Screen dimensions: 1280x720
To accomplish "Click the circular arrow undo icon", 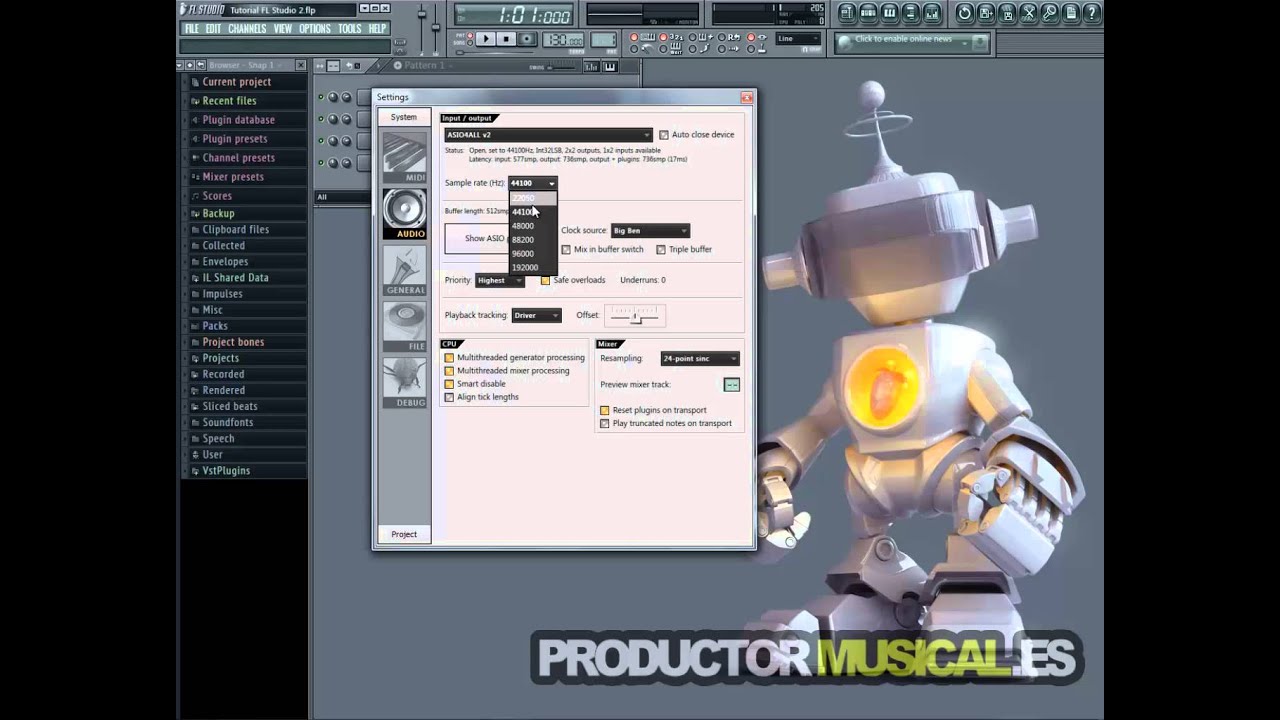I will pyautogui.click(x=964, y=12).
